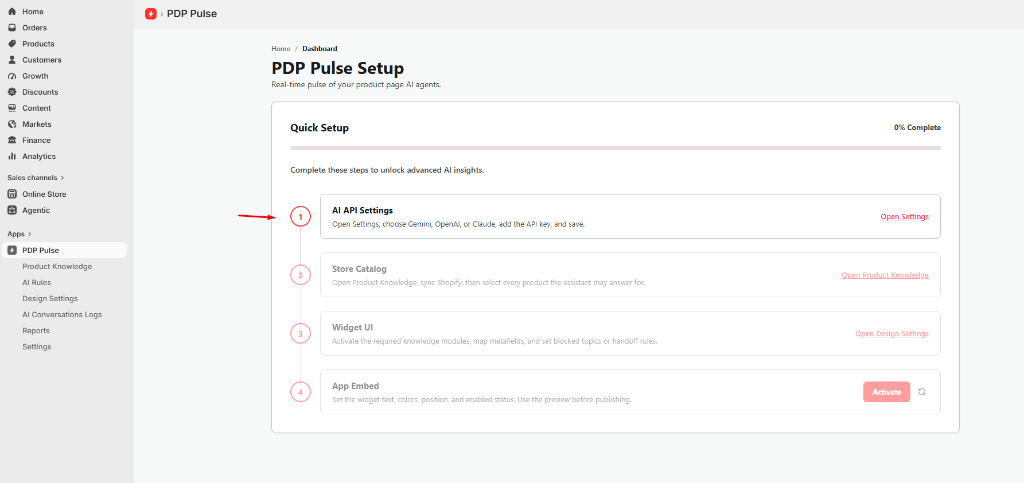The height and width of the screenshot is (483, 1024).
Task: Click the Growth gauge icon
Action: [x=12, y=76]
